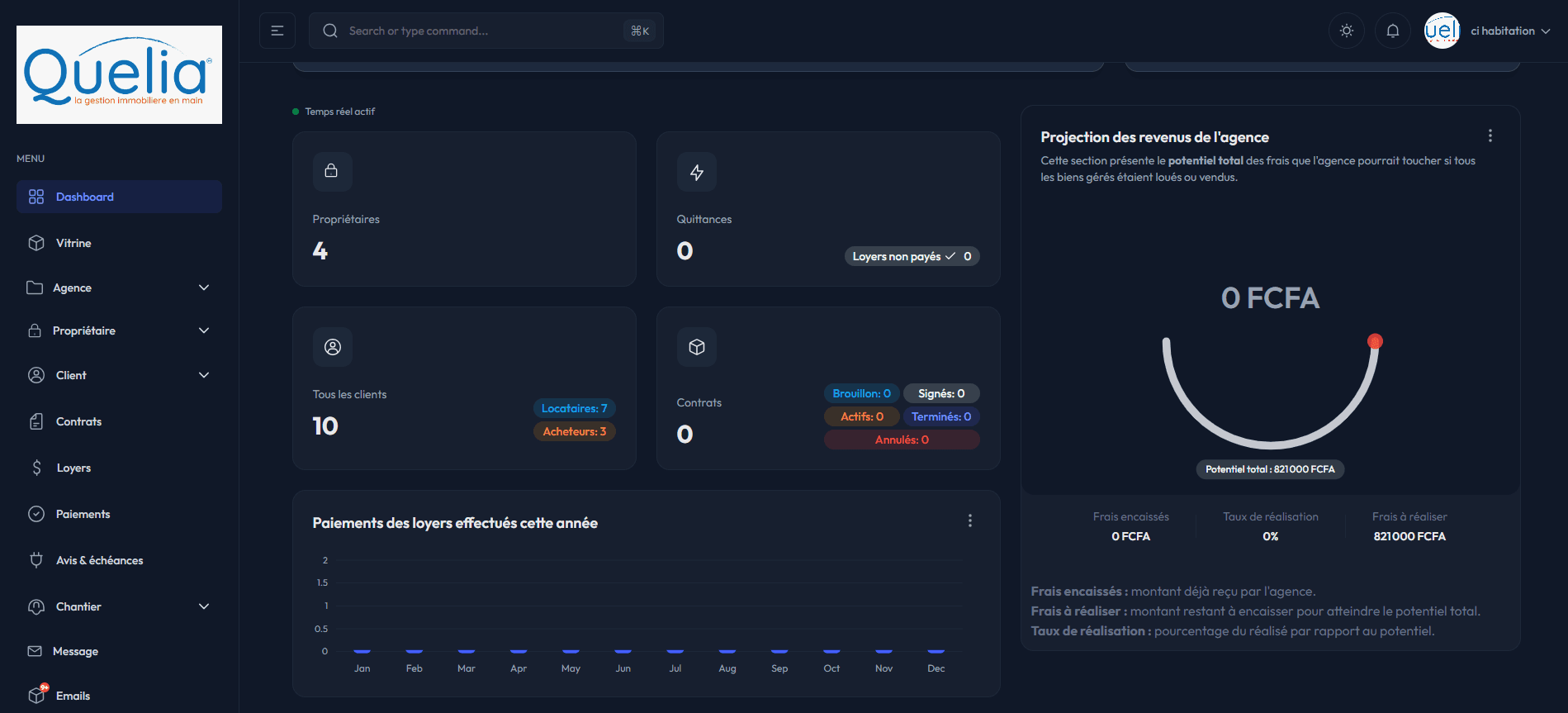Open three-dot menu on Paiements des loyers chart
The height and width of the screenshot is (713, 1568).
click(x=969, y=520)
